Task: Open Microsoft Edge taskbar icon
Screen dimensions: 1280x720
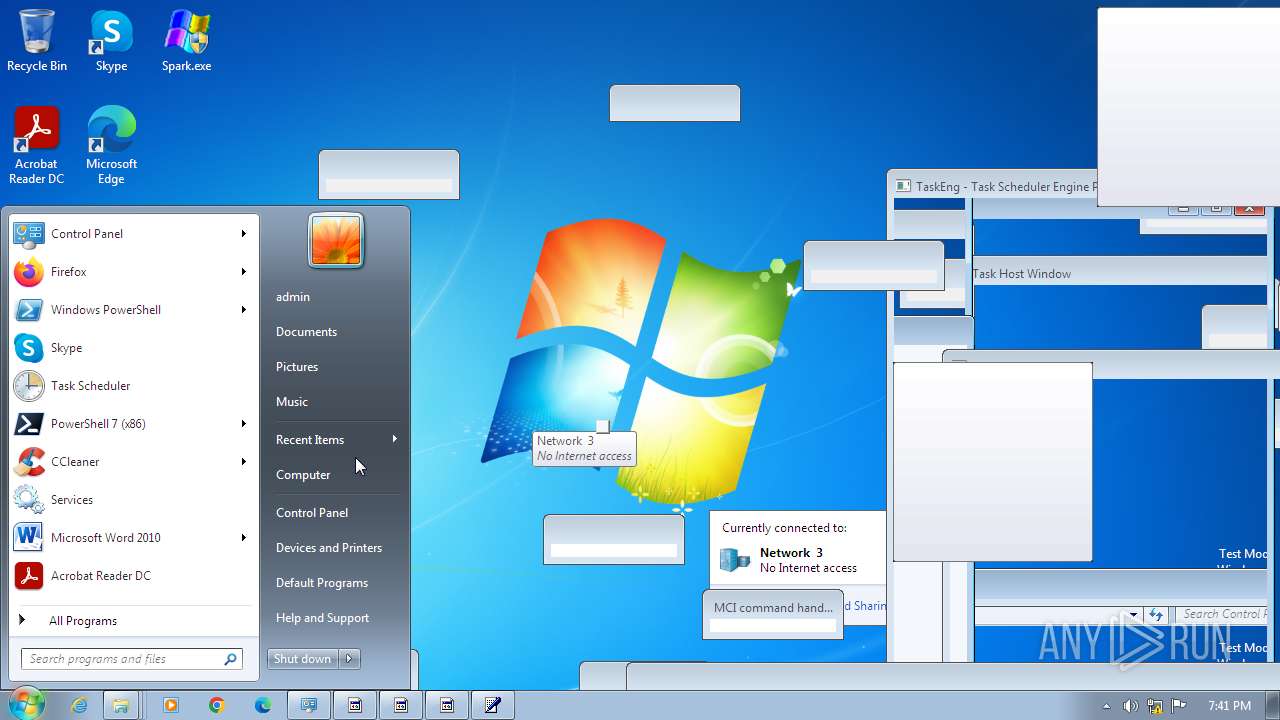Action: 262,705
